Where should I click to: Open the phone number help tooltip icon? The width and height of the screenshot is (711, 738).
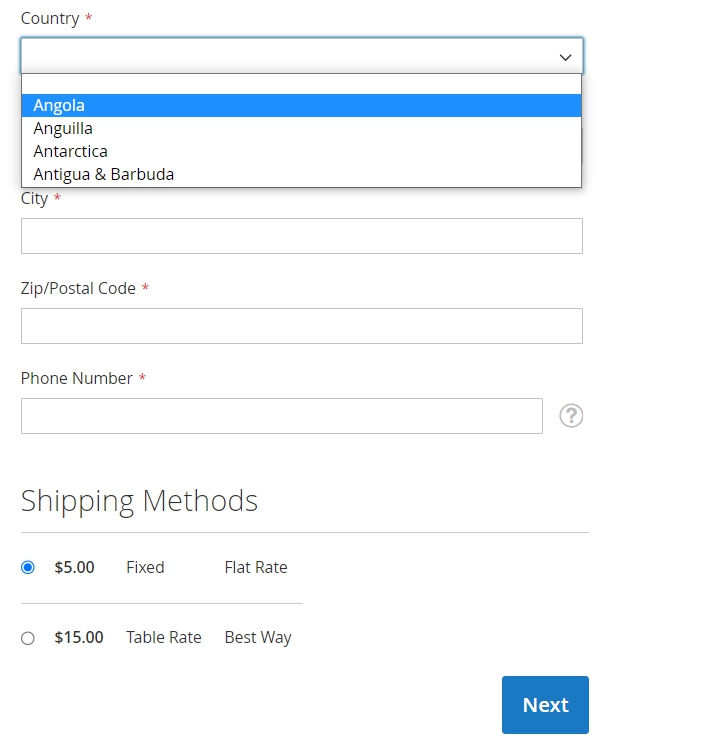[571, 416]
